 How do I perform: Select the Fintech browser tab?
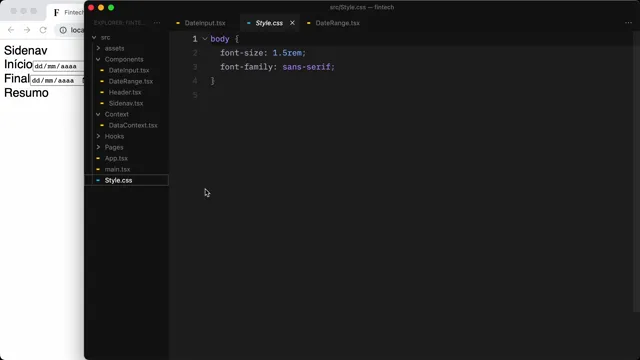coord(65,13)
